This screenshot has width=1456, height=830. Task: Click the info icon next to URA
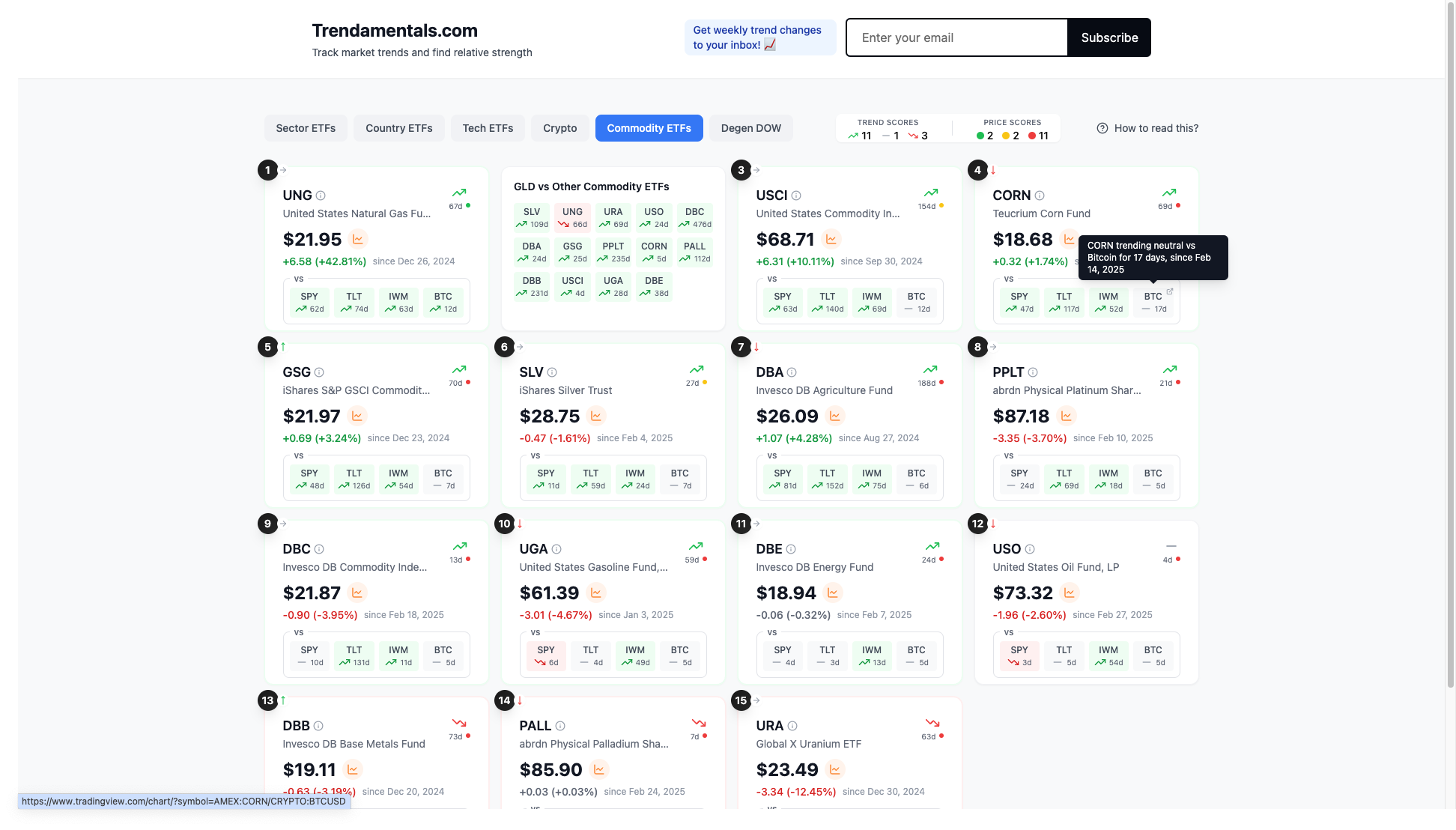[x=792, y=726]
